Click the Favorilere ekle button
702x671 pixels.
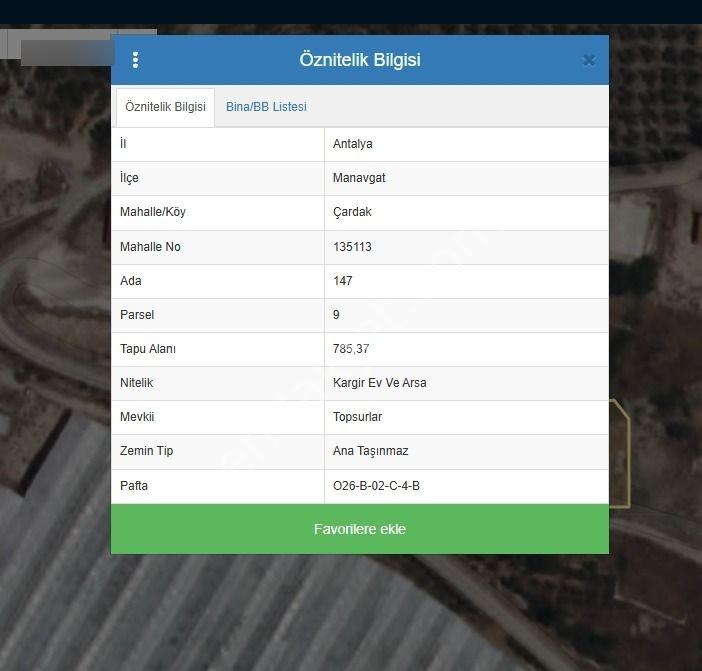point(360,529)
